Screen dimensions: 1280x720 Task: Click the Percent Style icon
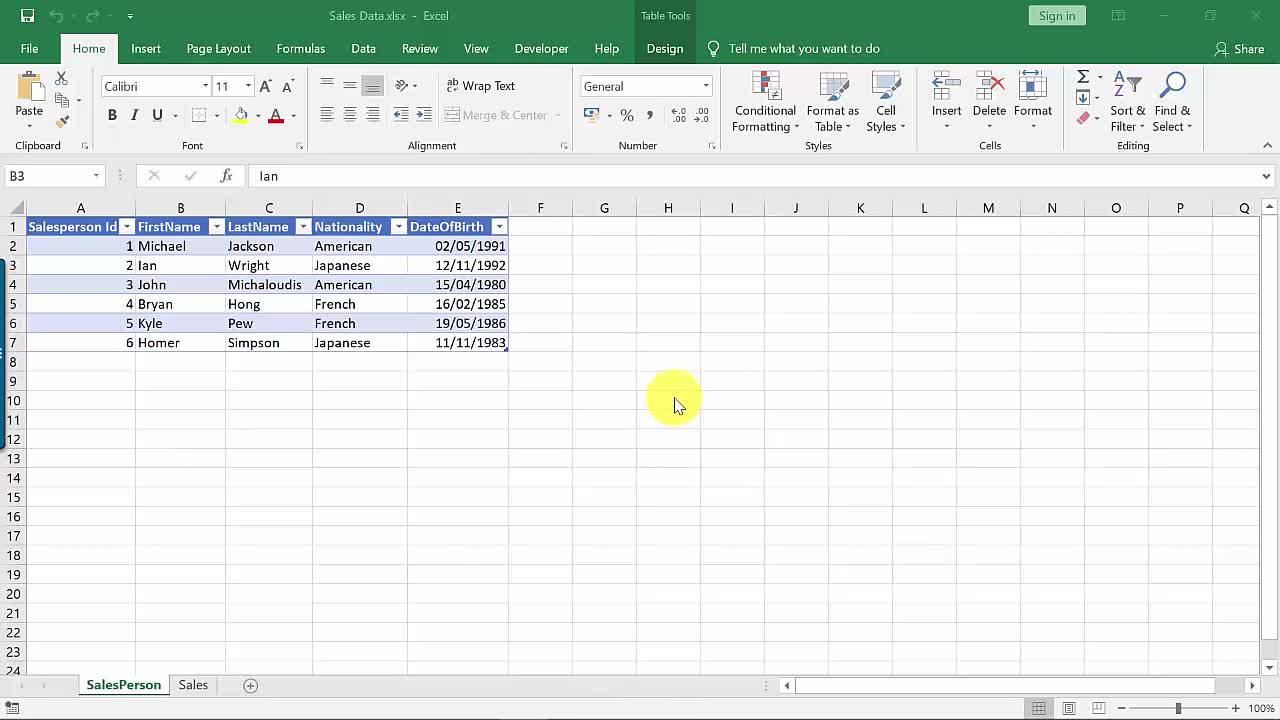point(627,116)
